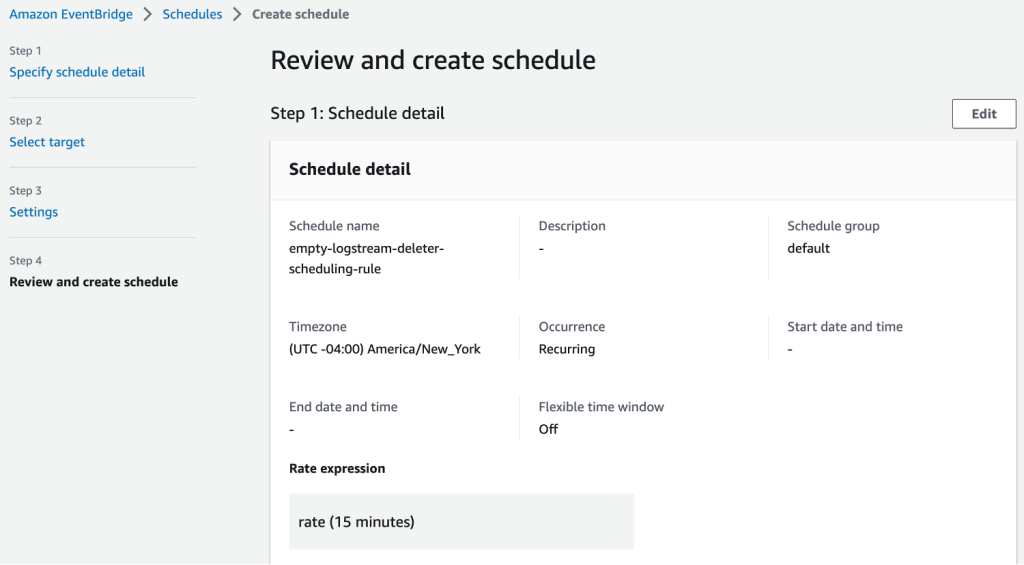
Task: Click the Schedule detail panel header
Action: (643, 169)
